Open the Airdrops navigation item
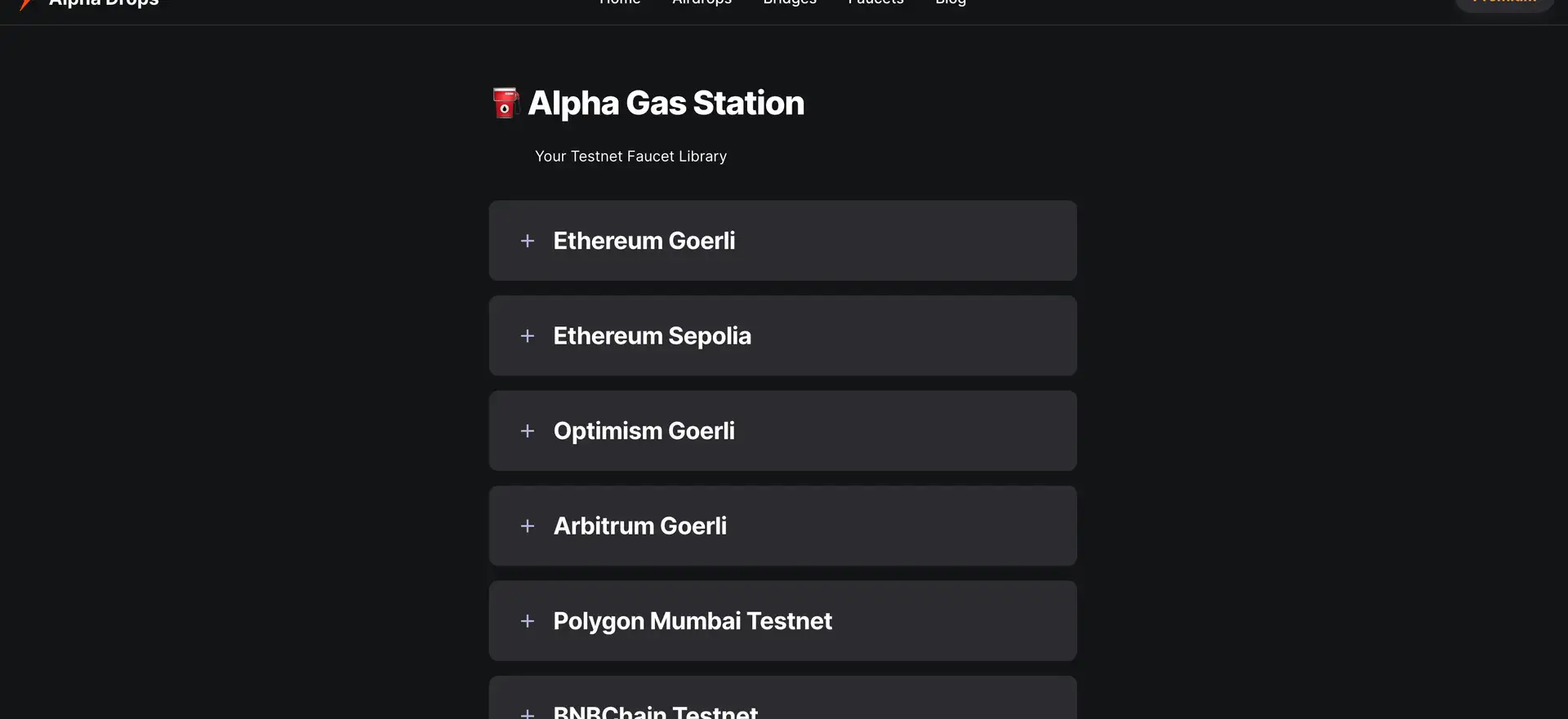The height and width of the screenshot is (719, 1568). click(702, 3)
